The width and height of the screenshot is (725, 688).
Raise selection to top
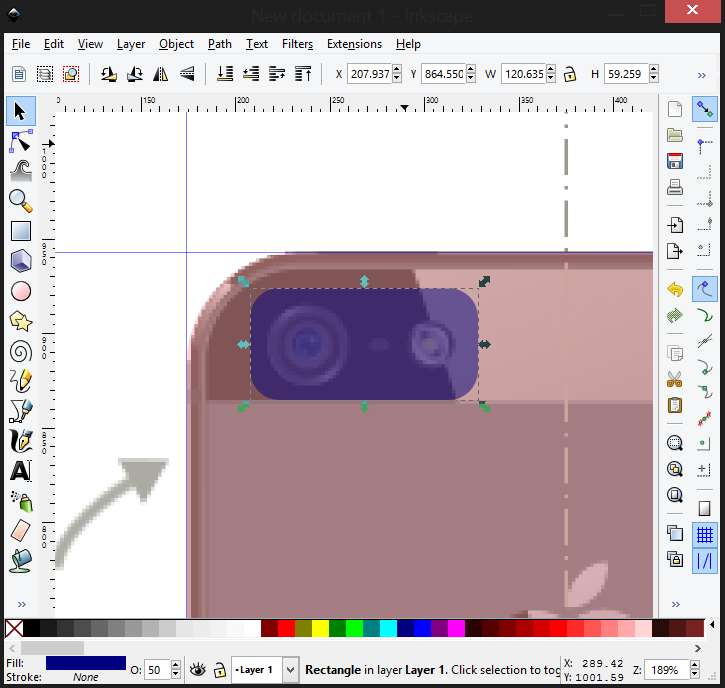click(x=303, y=74)
